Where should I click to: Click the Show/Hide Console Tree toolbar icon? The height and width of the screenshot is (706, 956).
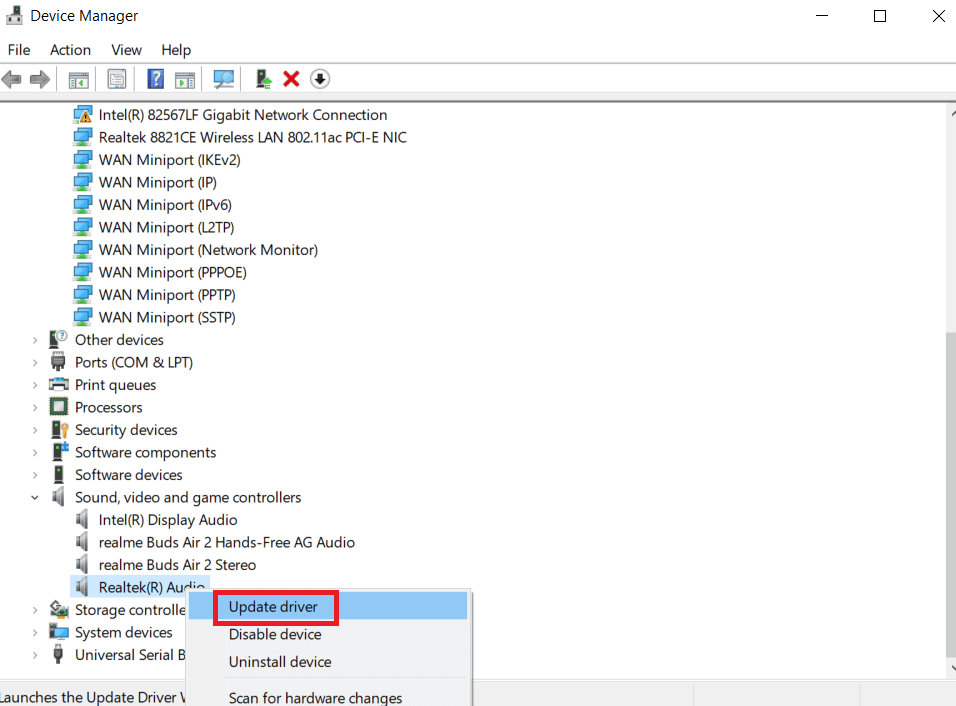pyautogui.click(x=78, y=79)
